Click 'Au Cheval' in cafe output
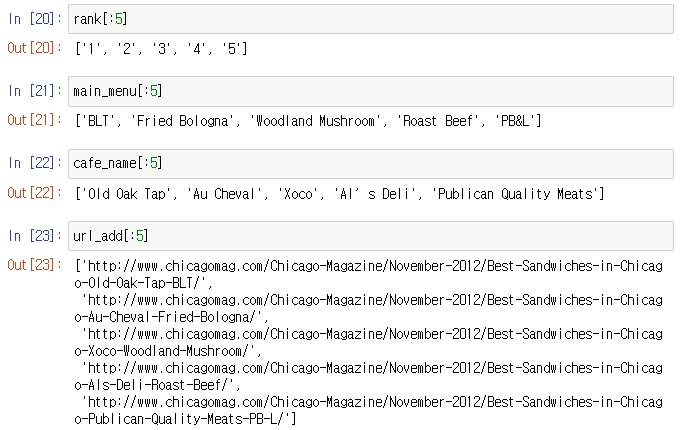This screenshot has height=430, width=681. coord(224,194)
